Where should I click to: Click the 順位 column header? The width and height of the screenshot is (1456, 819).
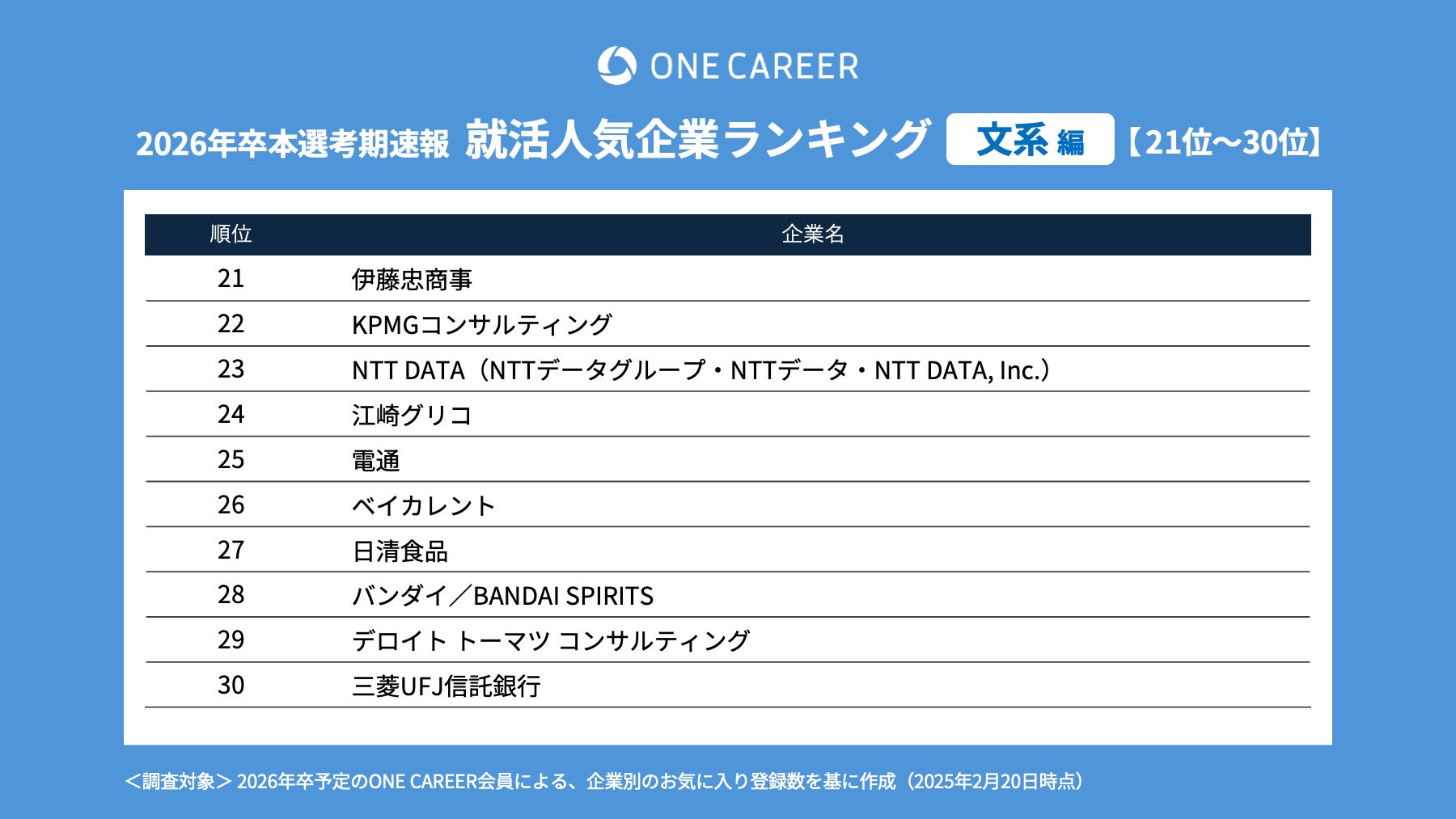tap(231, 234)
